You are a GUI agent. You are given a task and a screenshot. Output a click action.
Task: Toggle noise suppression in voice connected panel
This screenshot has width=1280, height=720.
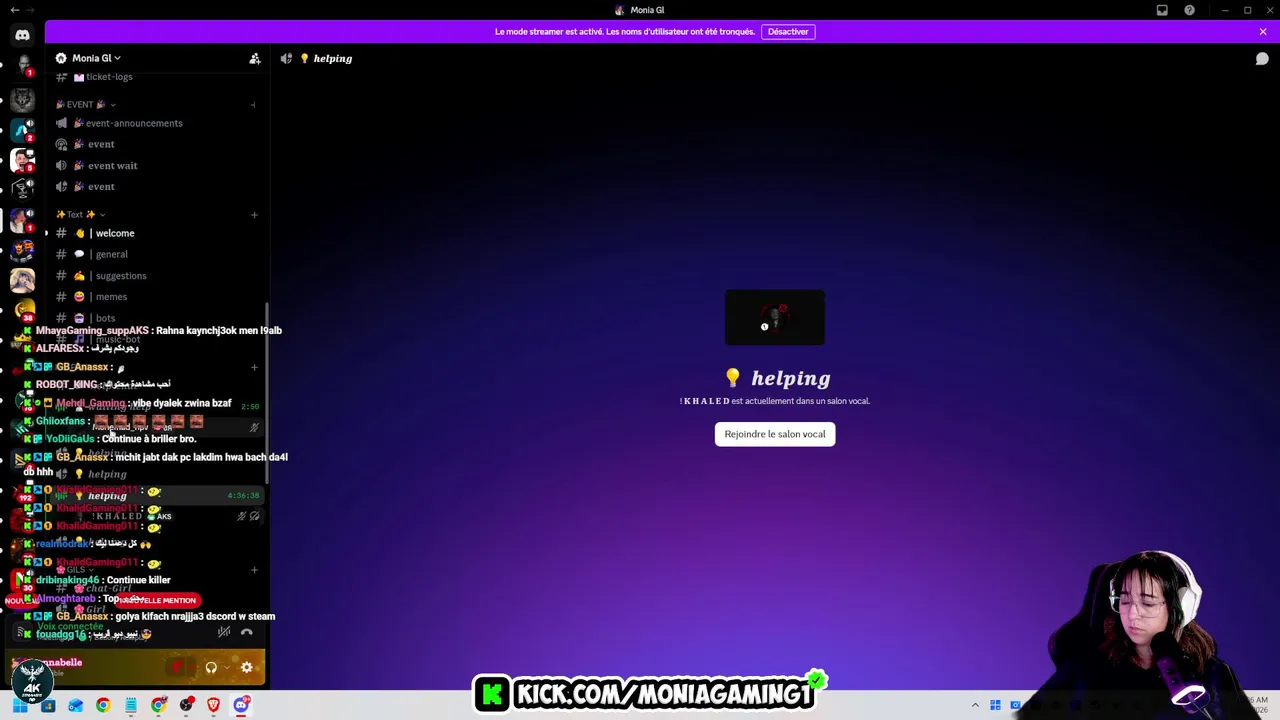pyautogui.click(x=224, y=632)
